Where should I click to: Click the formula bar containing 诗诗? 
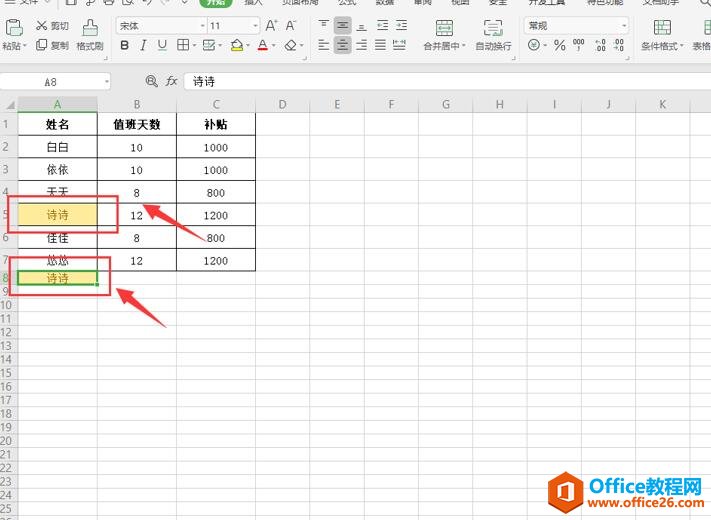tap(448, 82)
